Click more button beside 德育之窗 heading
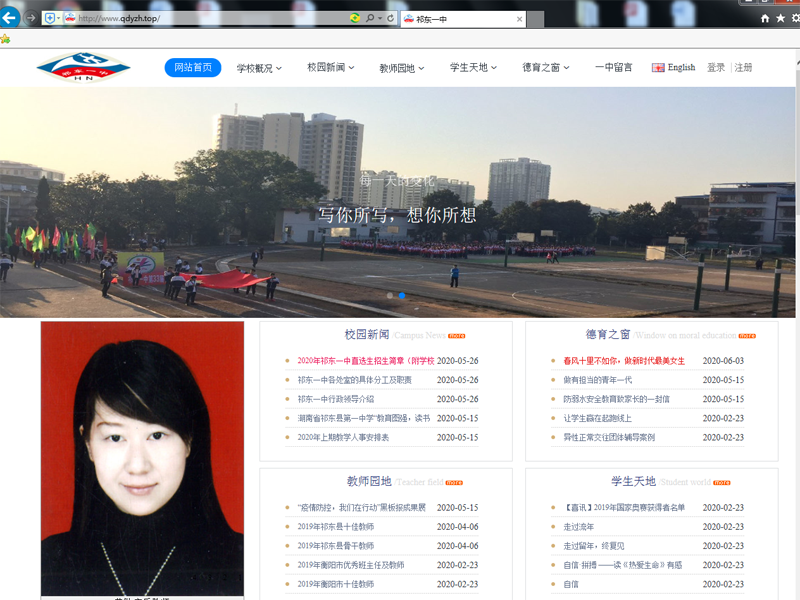This screenshot has width=800, height=600. 747,336
